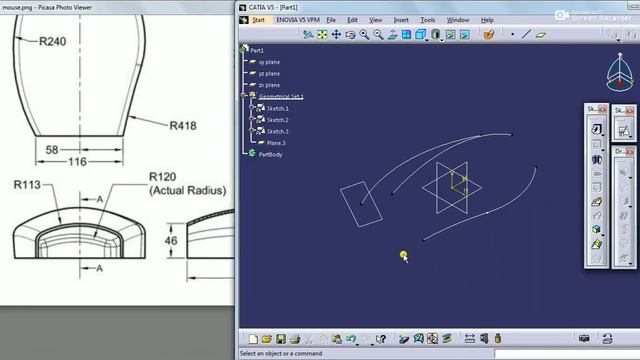Open the Multi-View window icon

point(407,35)
